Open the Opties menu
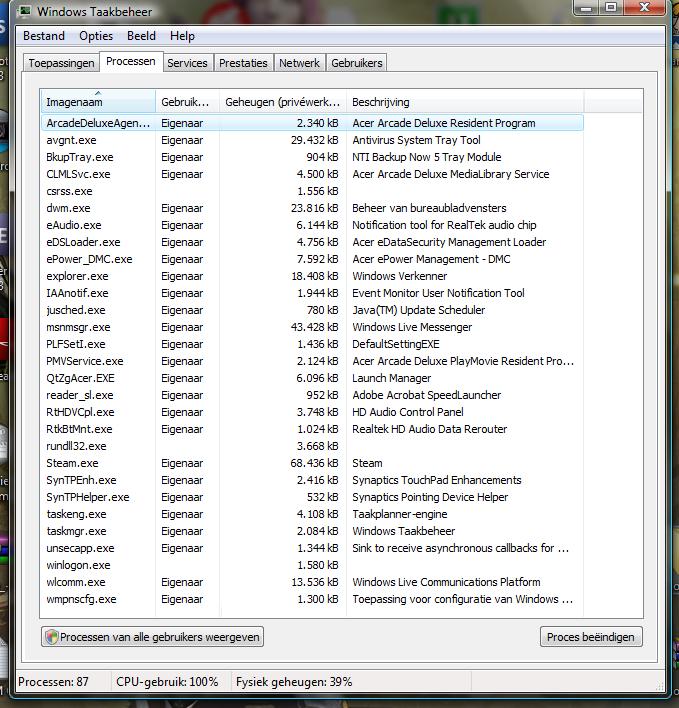Image resolution: width=679 pixels, height=708 pixels. [x=96, y=36]
